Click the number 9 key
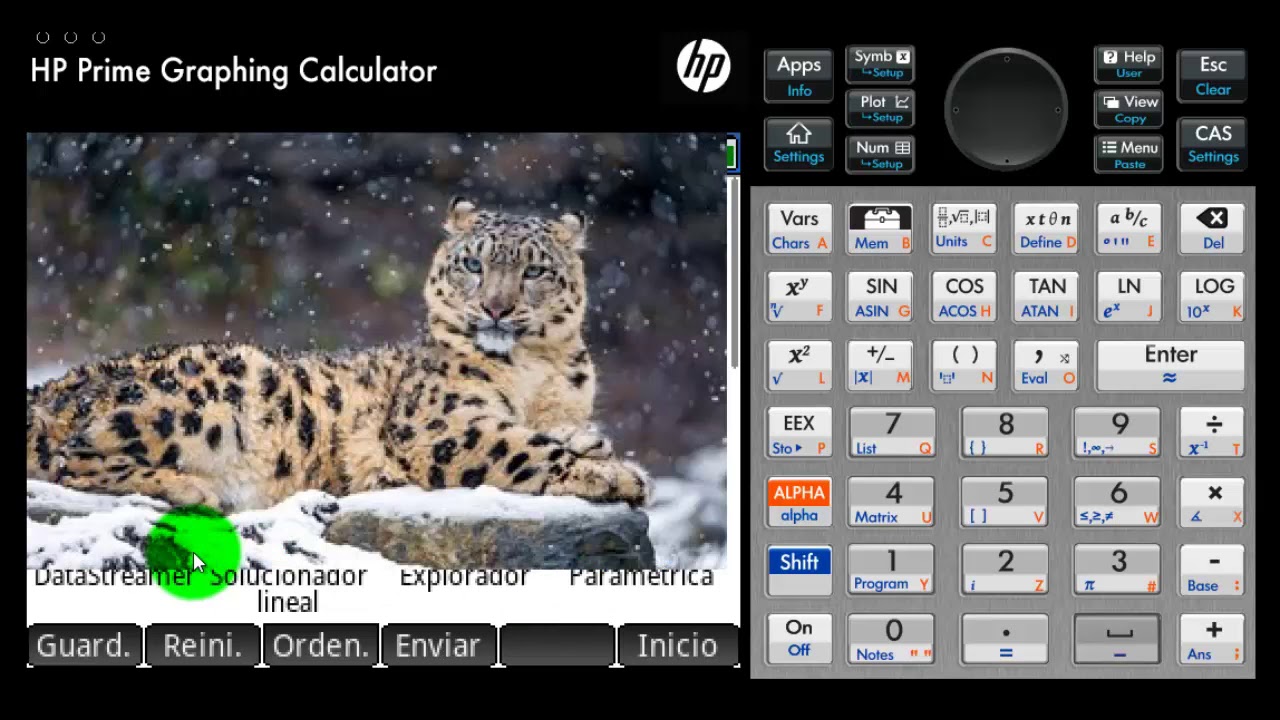This screenshot has height=720, width=1280. click(x=1118, y=434)
